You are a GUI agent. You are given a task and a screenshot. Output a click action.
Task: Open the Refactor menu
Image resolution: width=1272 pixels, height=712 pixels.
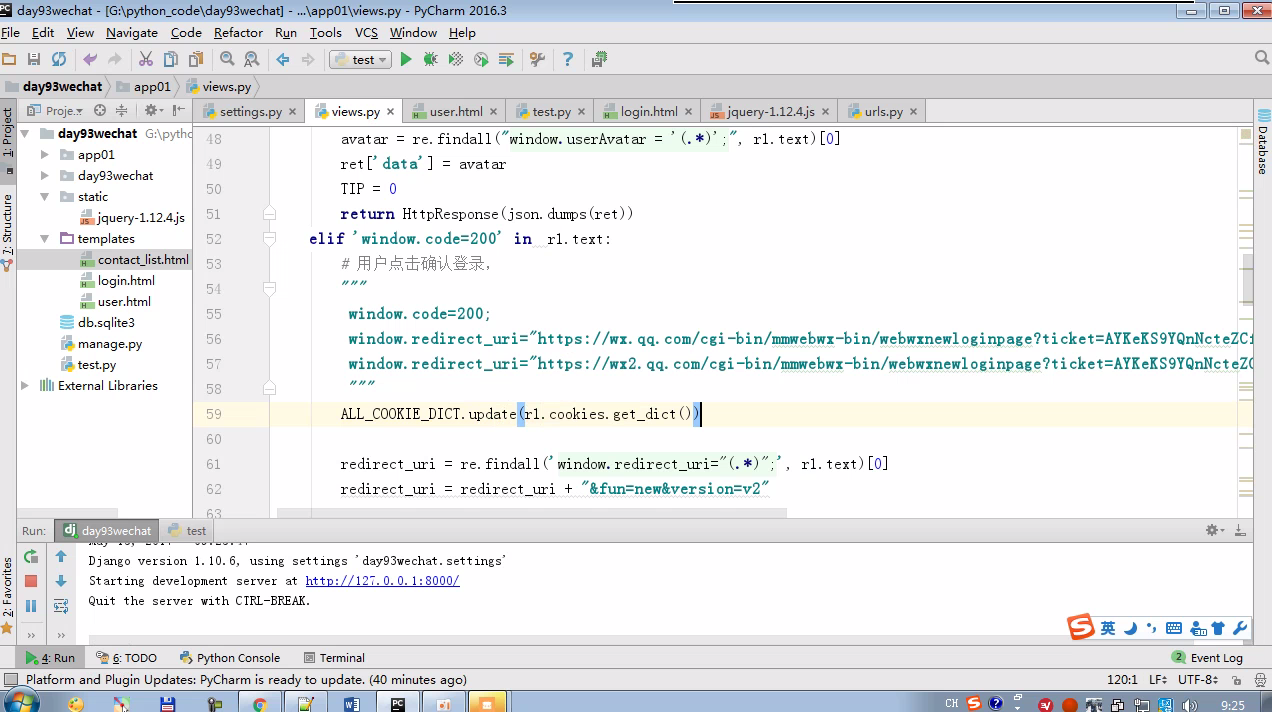click(x=238, y=33)
